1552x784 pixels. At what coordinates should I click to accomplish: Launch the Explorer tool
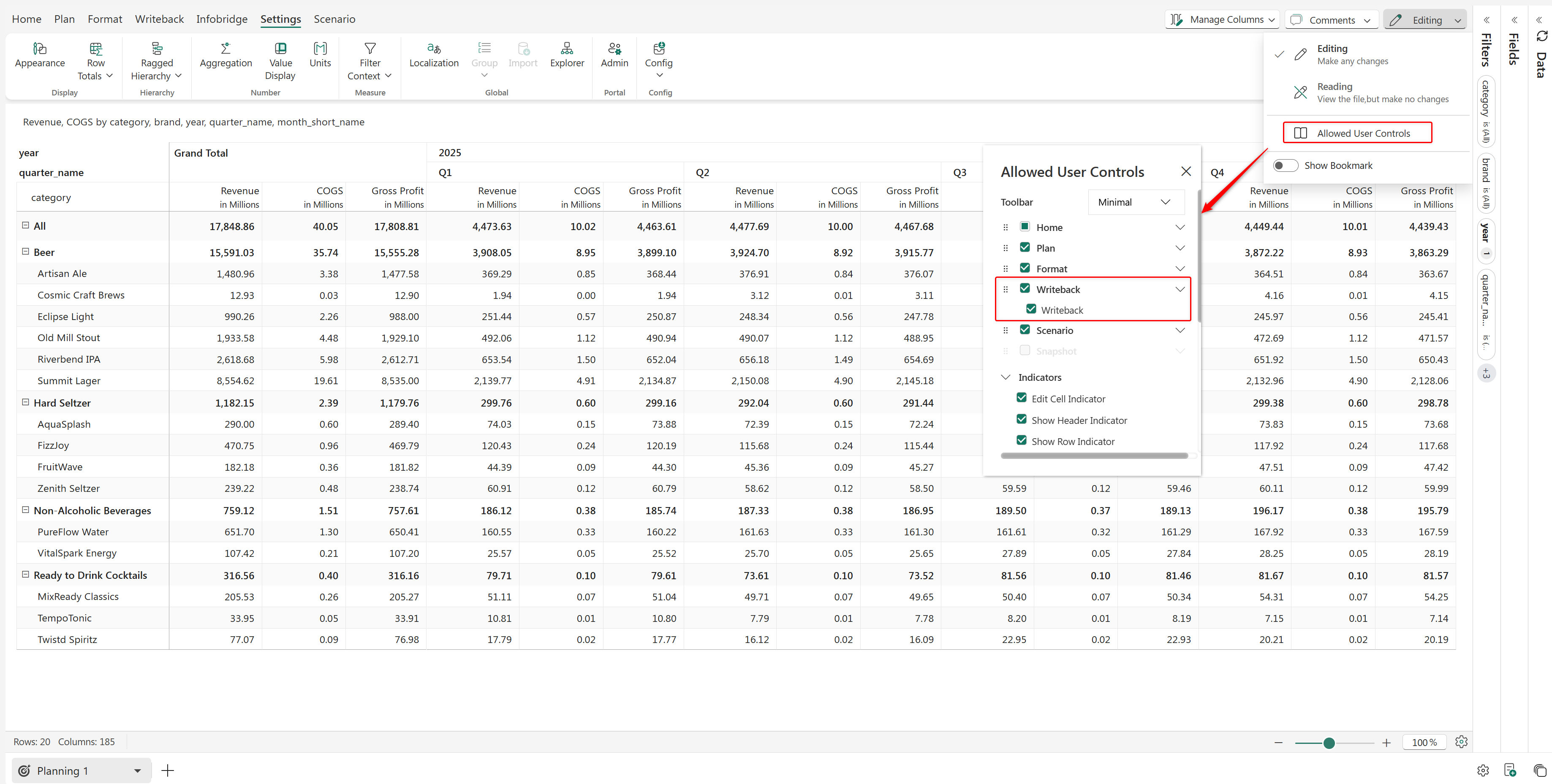[566, 49]
